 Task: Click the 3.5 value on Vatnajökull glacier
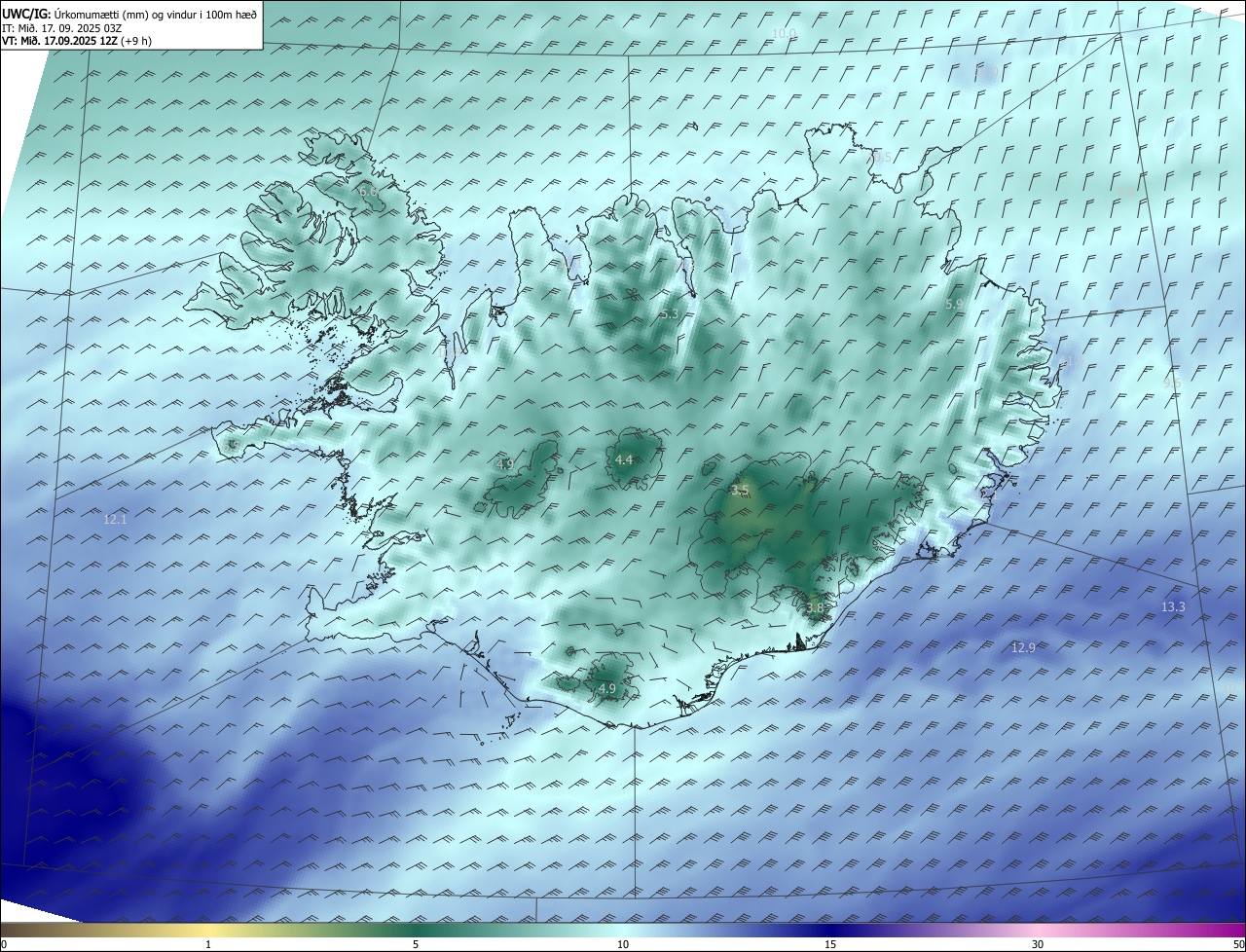point(740,490)
